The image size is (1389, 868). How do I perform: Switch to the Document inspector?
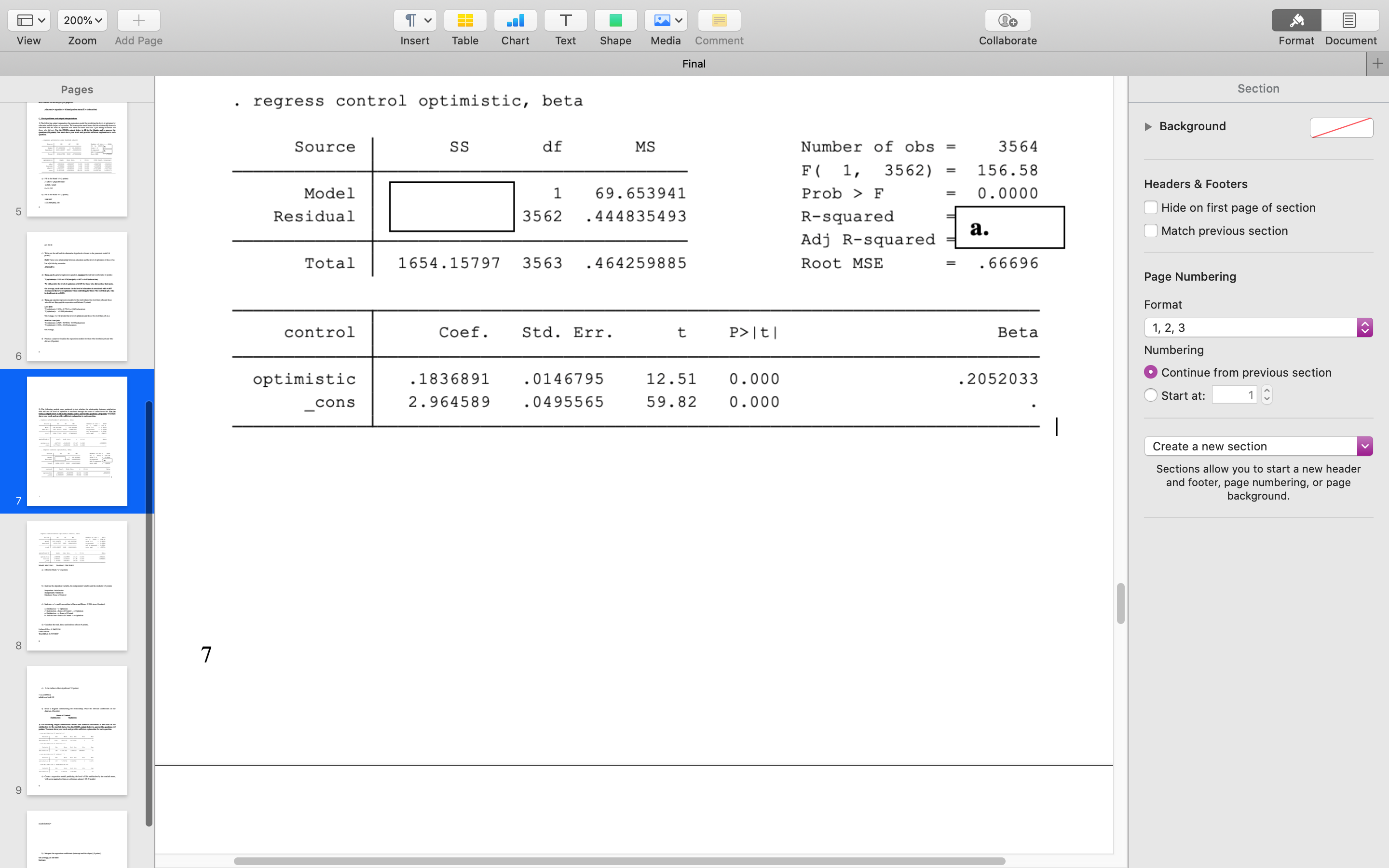[x=1350, y=20]
